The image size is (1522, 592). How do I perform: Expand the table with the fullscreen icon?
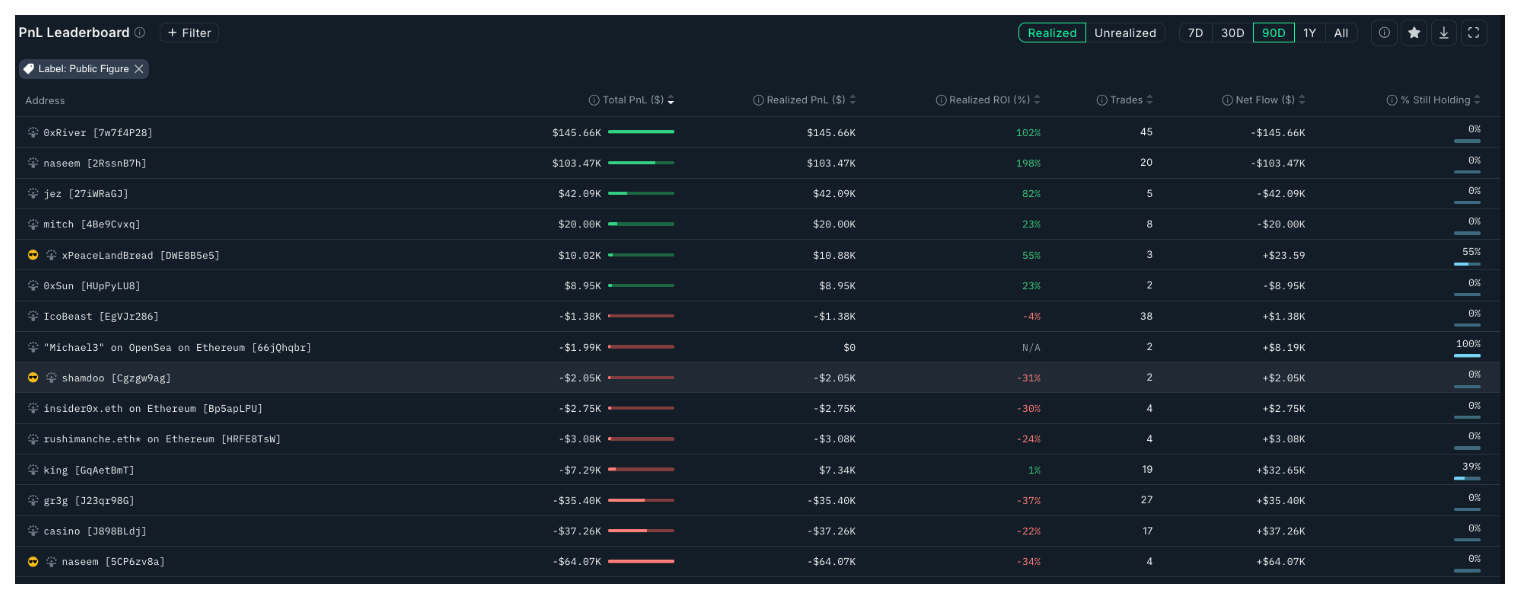1473,33
